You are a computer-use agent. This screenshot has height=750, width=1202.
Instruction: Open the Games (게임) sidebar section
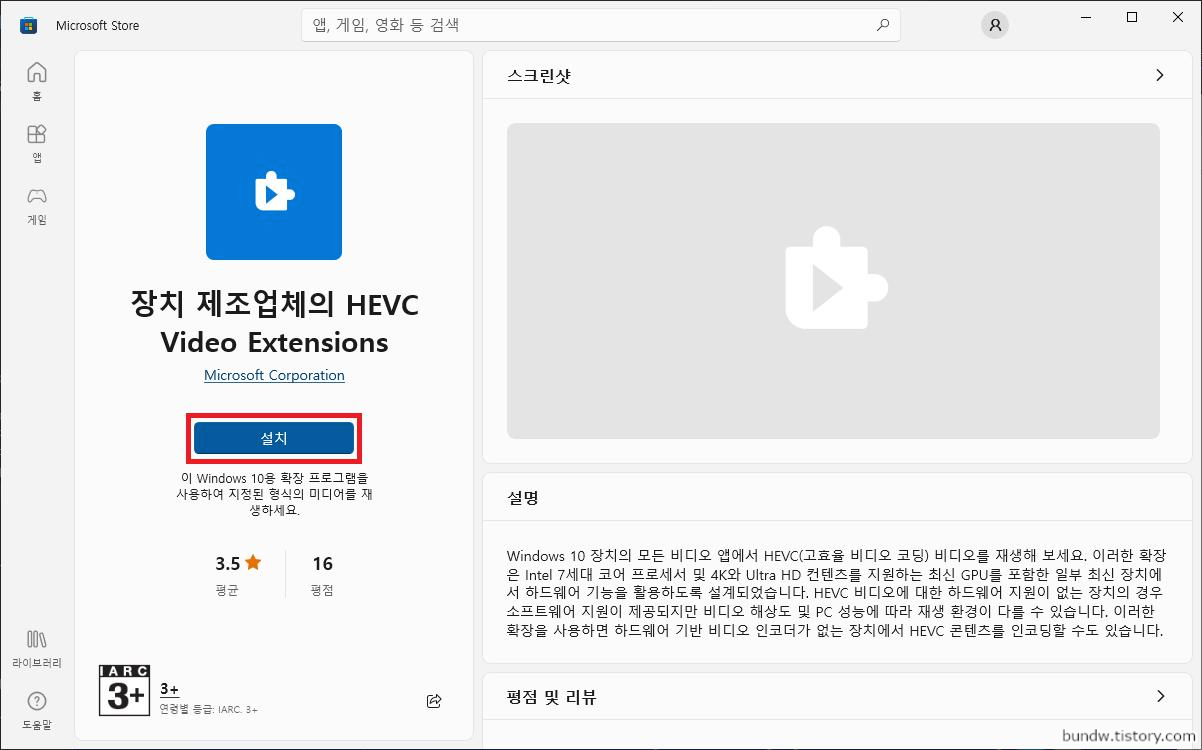pyautogui.click(x=37, y=205)
